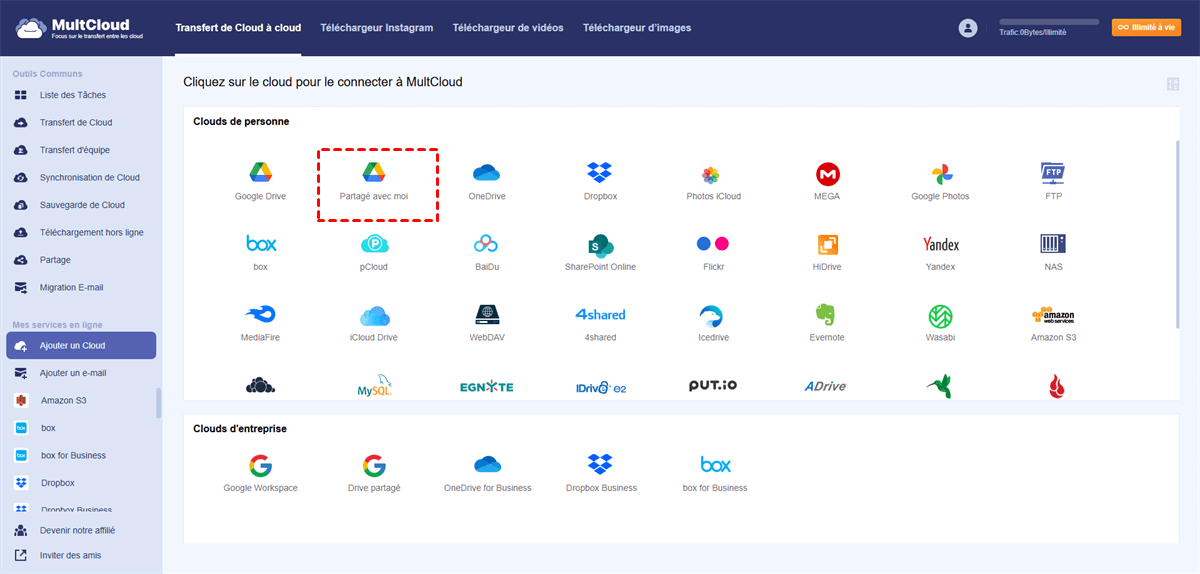Choose the Egnyte cloud logo
Image resolution: width=1200 pixels, height=574 pixels.
tap(487, 386)
